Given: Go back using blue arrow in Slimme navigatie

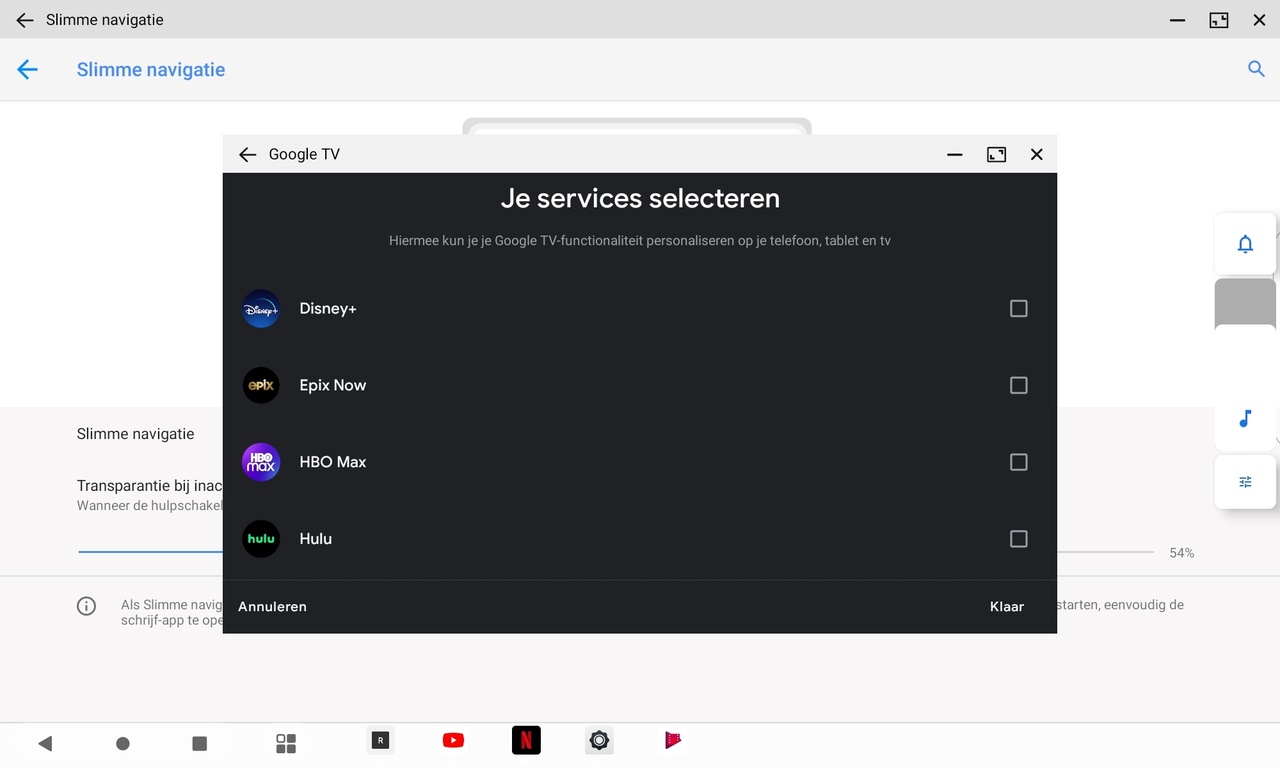Looking at the screenshot, I should tap(27, 69).
